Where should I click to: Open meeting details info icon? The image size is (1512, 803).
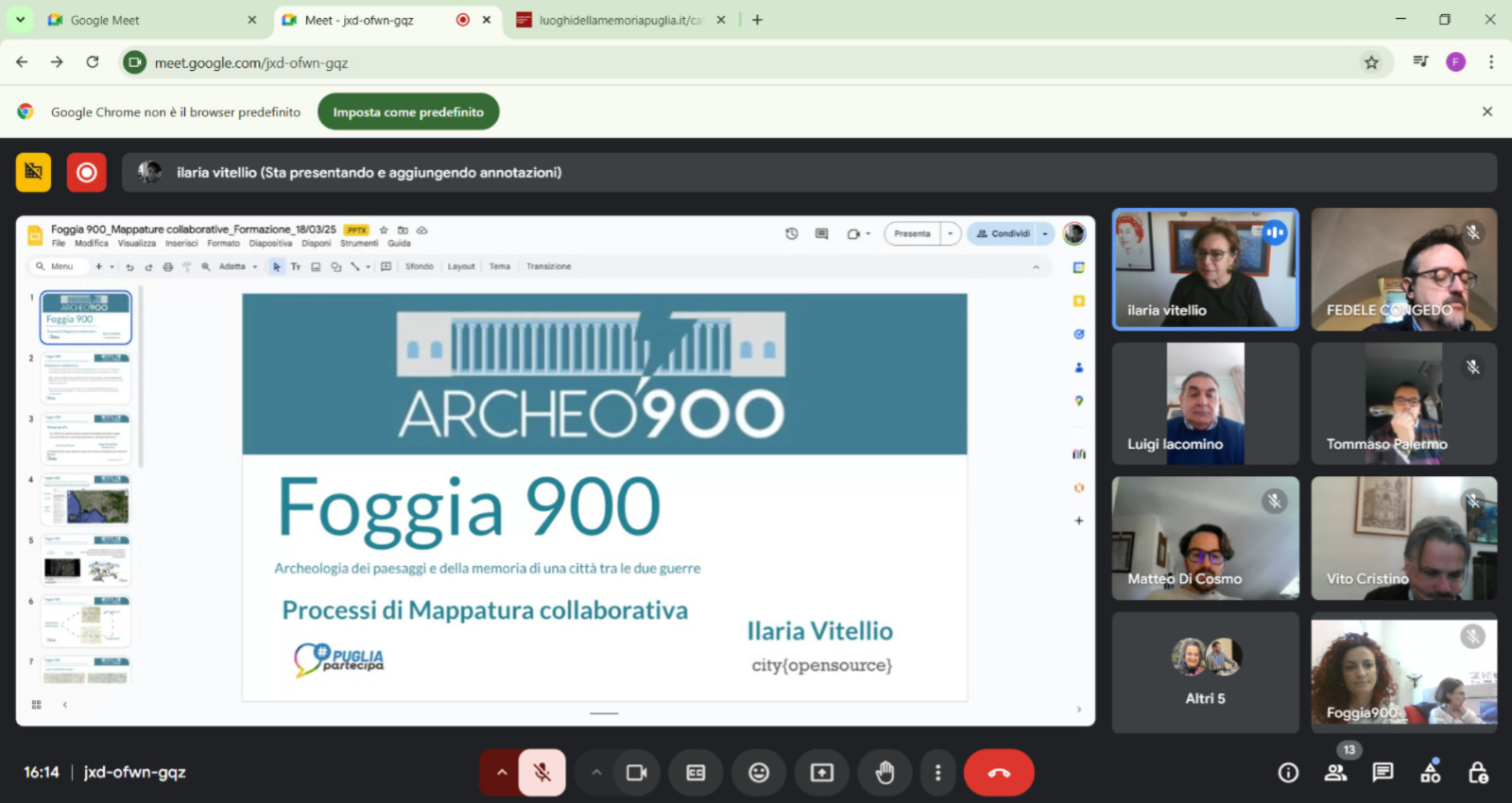coord(1288,773)
